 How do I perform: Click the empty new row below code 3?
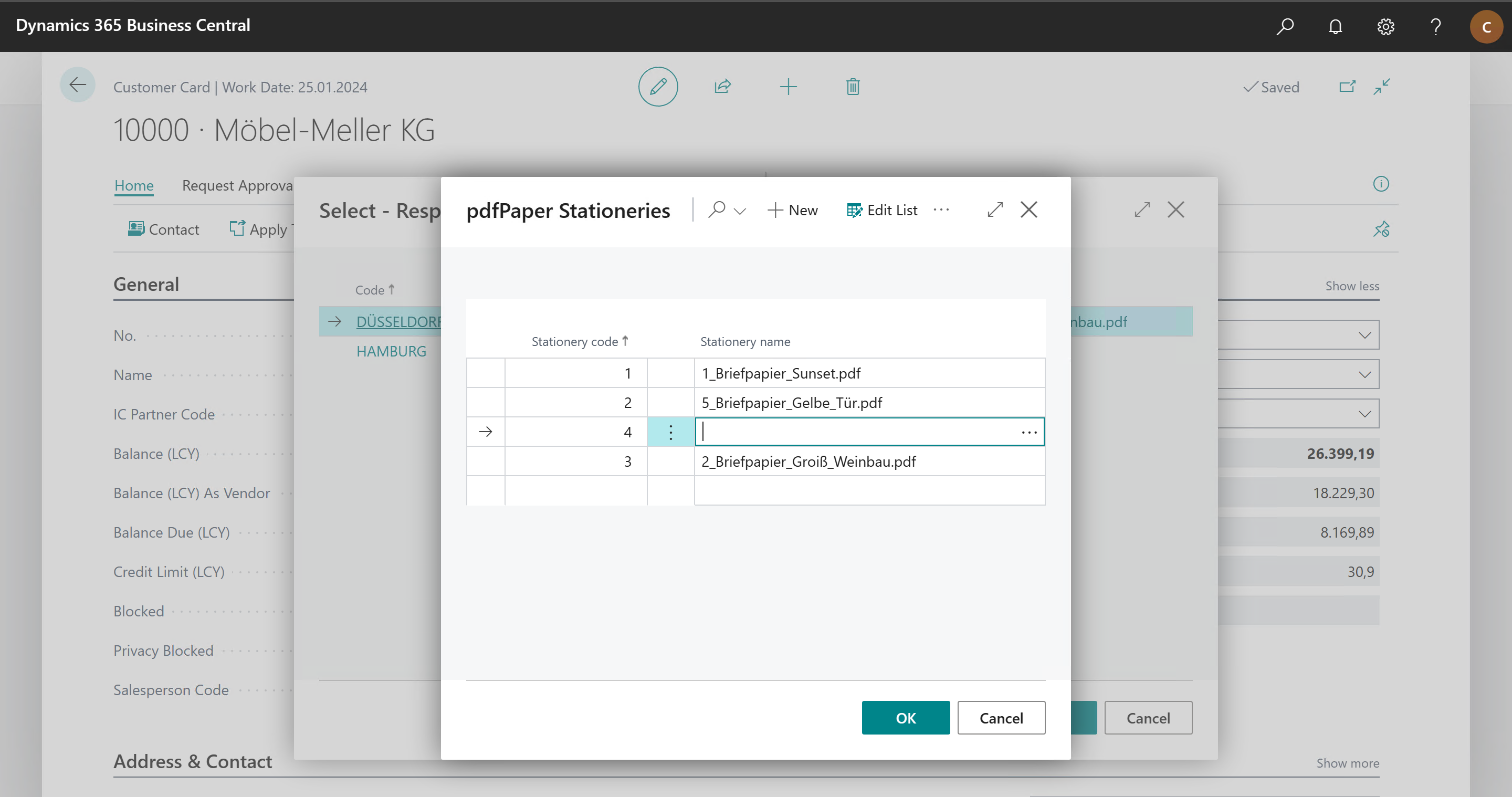coord(755,490)
